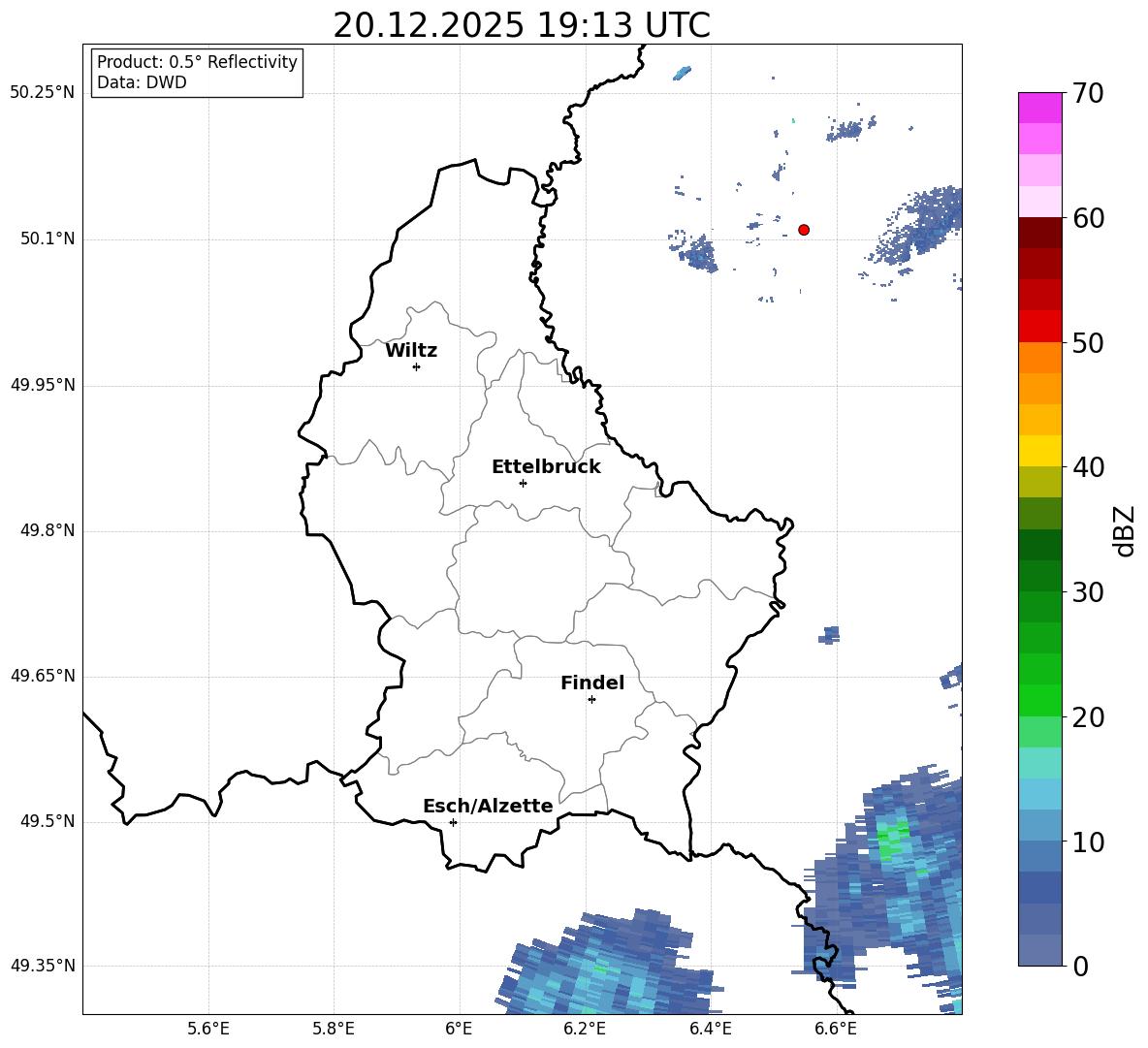Screen dimensions: 1148x1048
Task: Click the Ettelbruck city label
Action: 546,467
